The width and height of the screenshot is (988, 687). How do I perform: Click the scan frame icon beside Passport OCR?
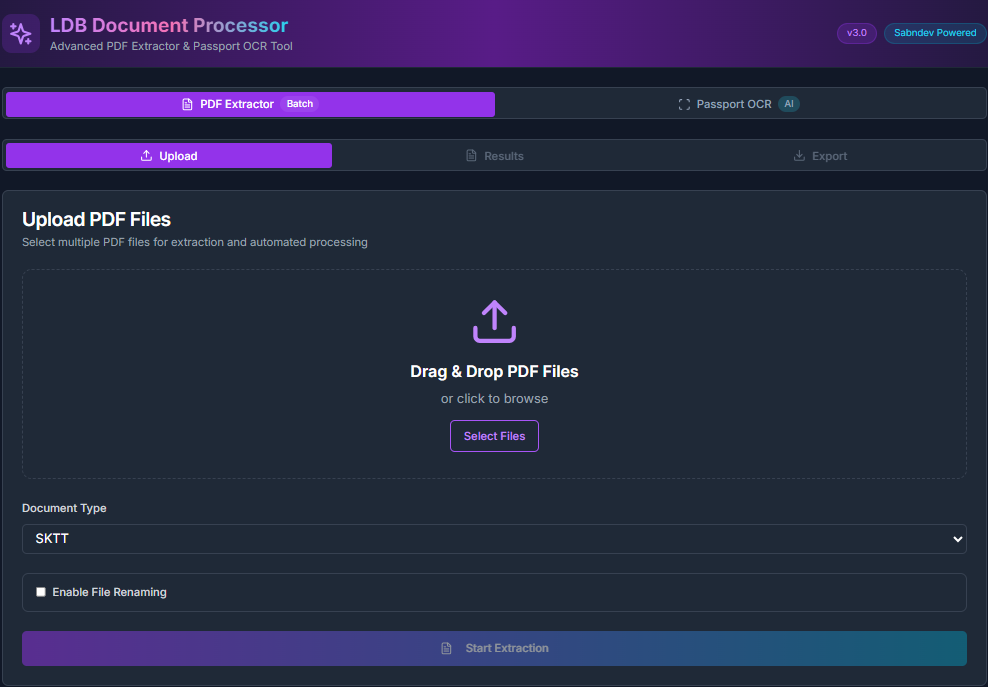pyautogui.click(x=684, y=104)
